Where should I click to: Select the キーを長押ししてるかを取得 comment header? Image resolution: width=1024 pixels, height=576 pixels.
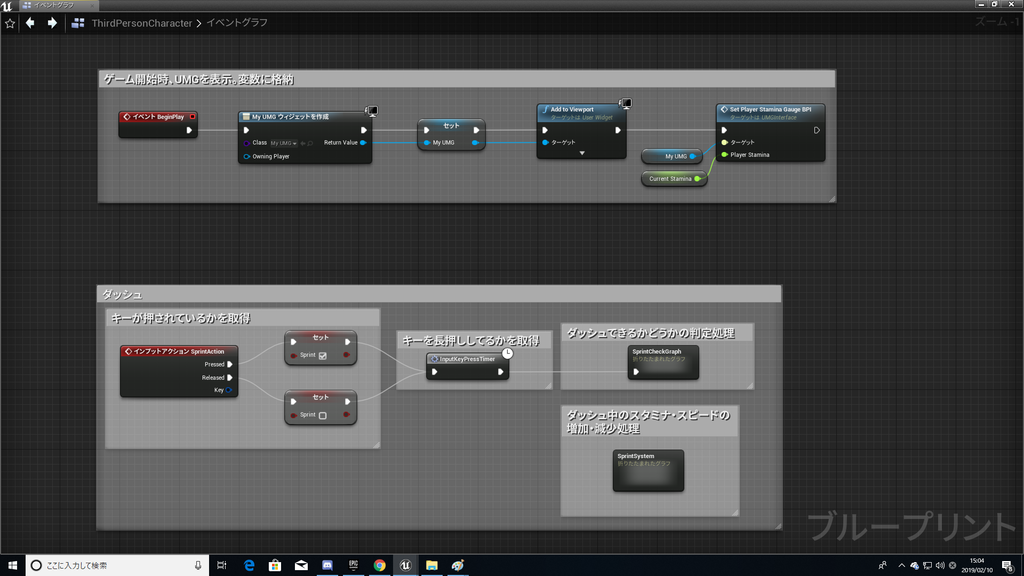(x=472, y=340)
